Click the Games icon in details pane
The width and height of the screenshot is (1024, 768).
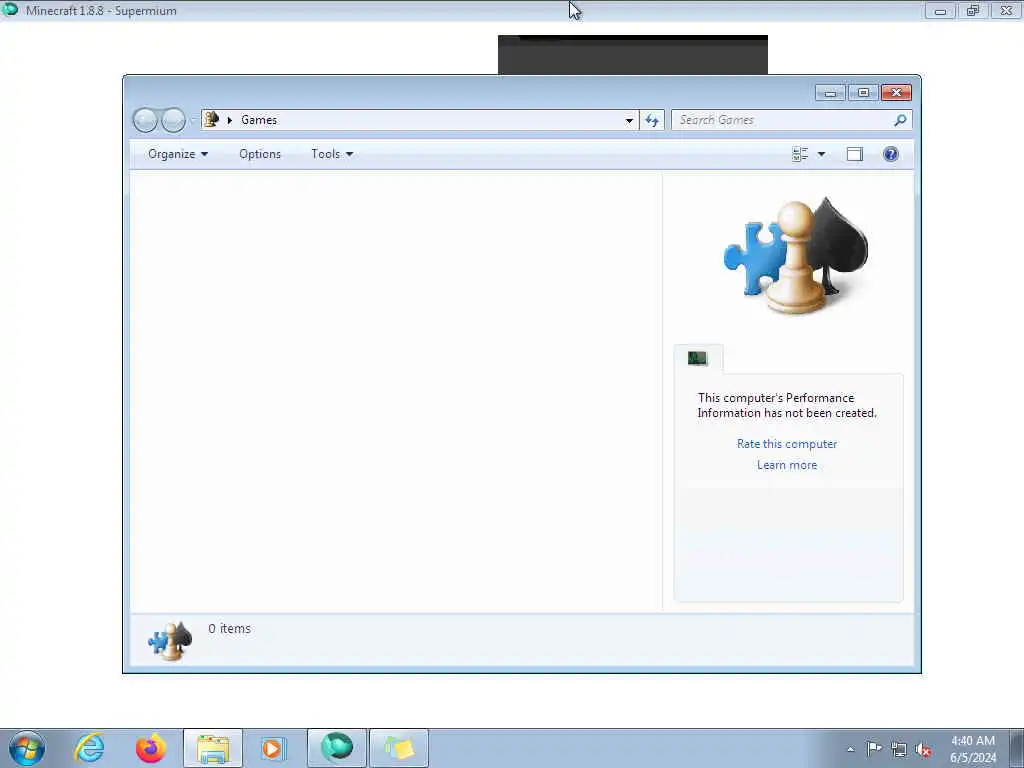(x=170, y=641)
